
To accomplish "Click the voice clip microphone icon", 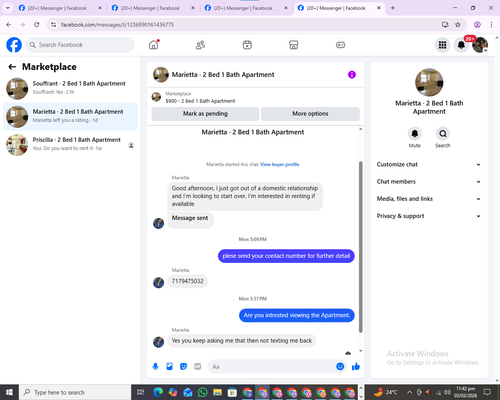I will 155,367.
